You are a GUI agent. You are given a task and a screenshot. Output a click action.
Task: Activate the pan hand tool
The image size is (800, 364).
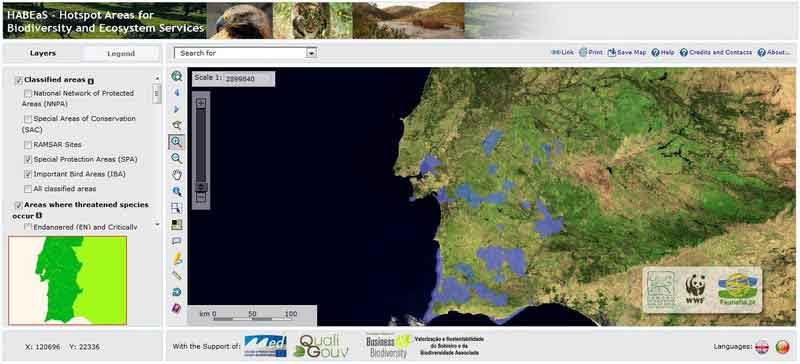coord(177,175)
